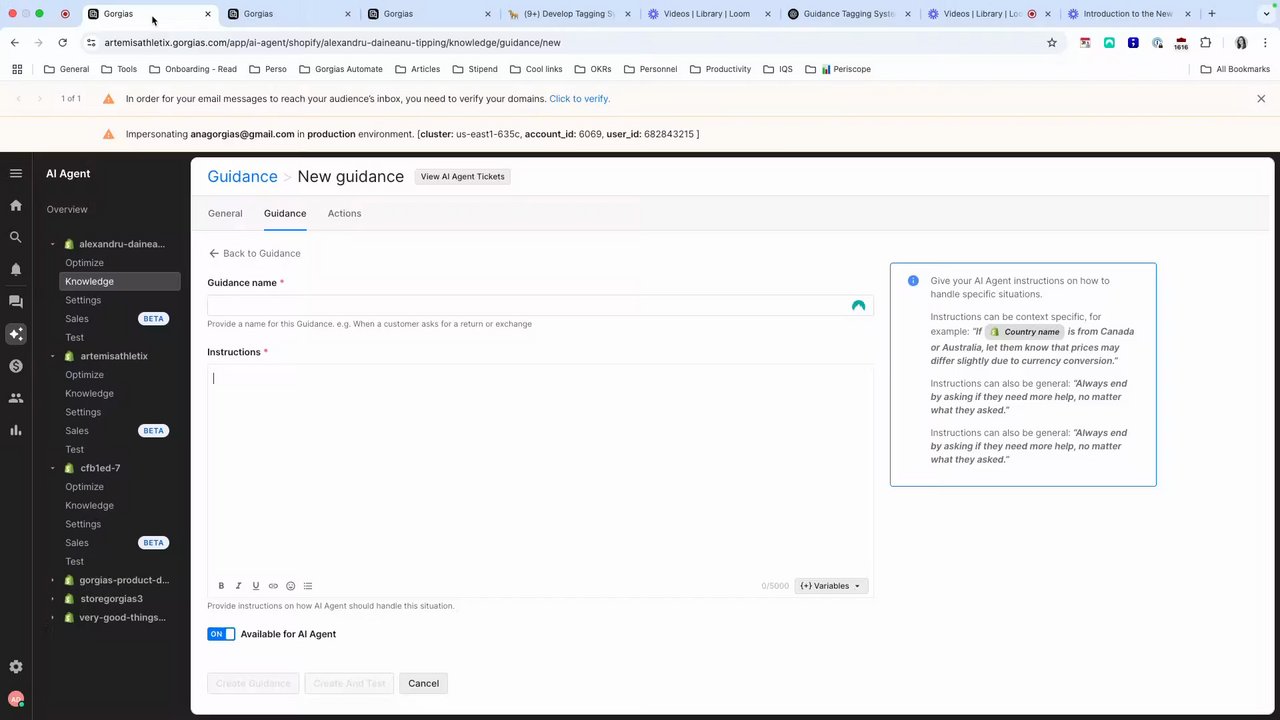Toggle the Available for AI Agent switch

pyautogui.click(x=221, y=634)
